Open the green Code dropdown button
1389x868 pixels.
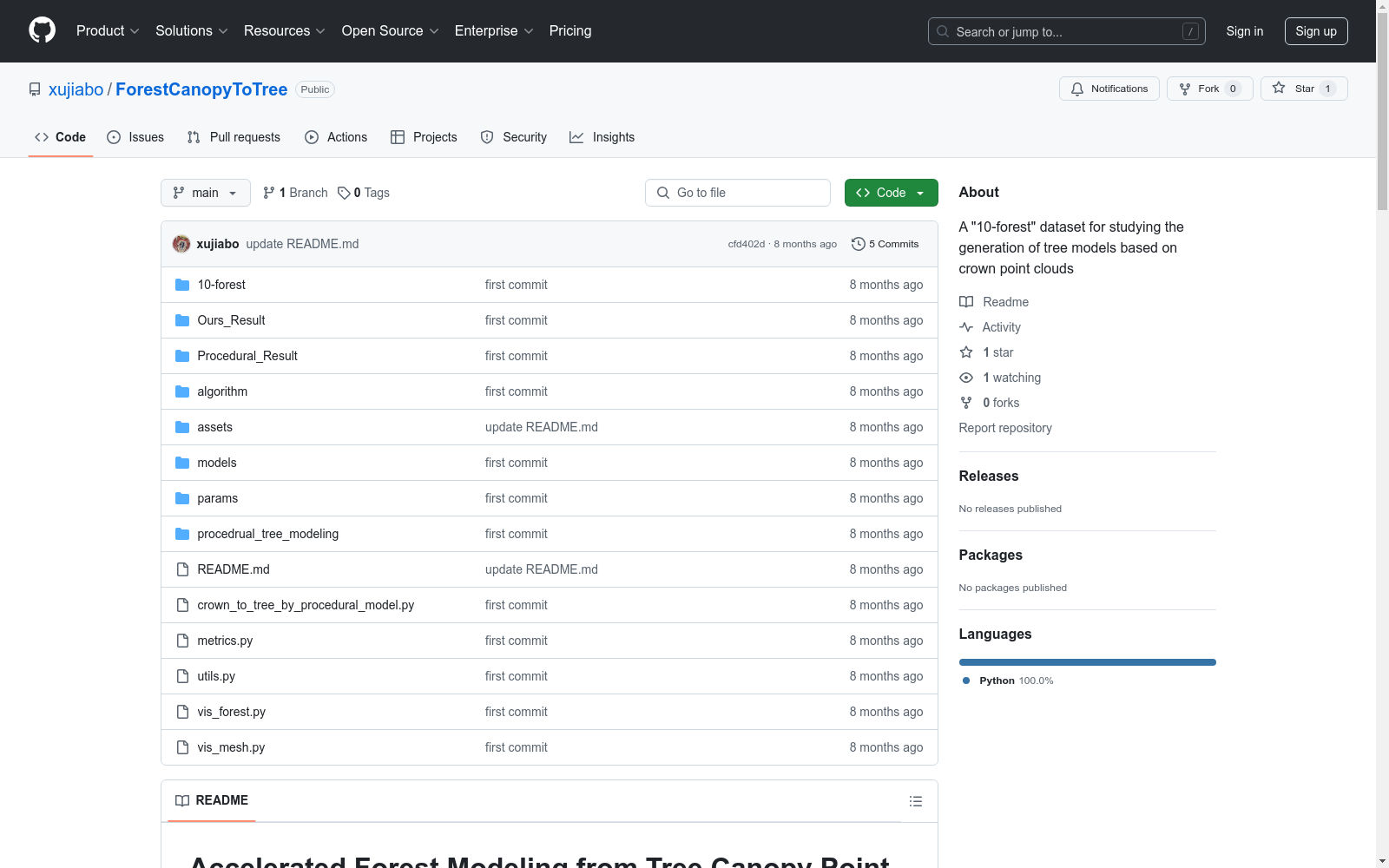(891, 193)
